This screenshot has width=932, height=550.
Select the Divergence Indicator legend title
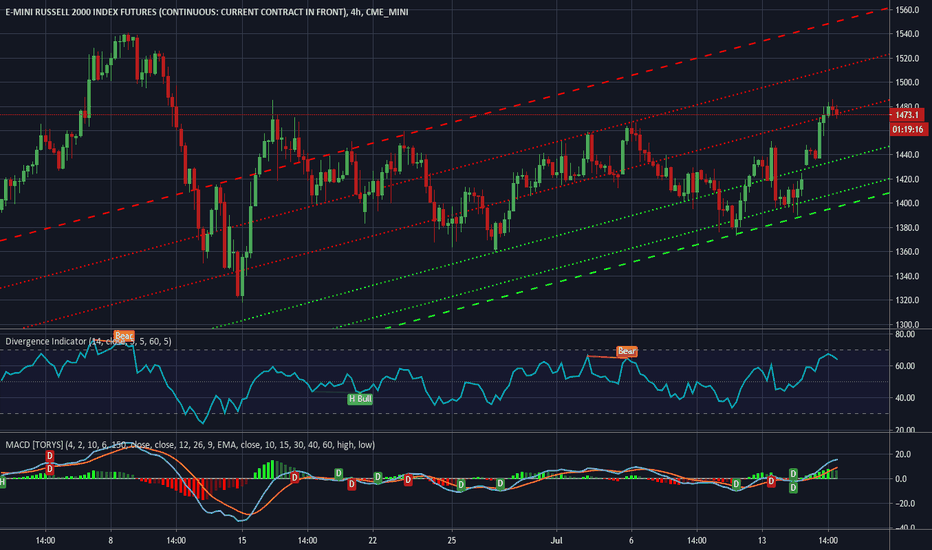pyautogui.click(x=88, y=341)
